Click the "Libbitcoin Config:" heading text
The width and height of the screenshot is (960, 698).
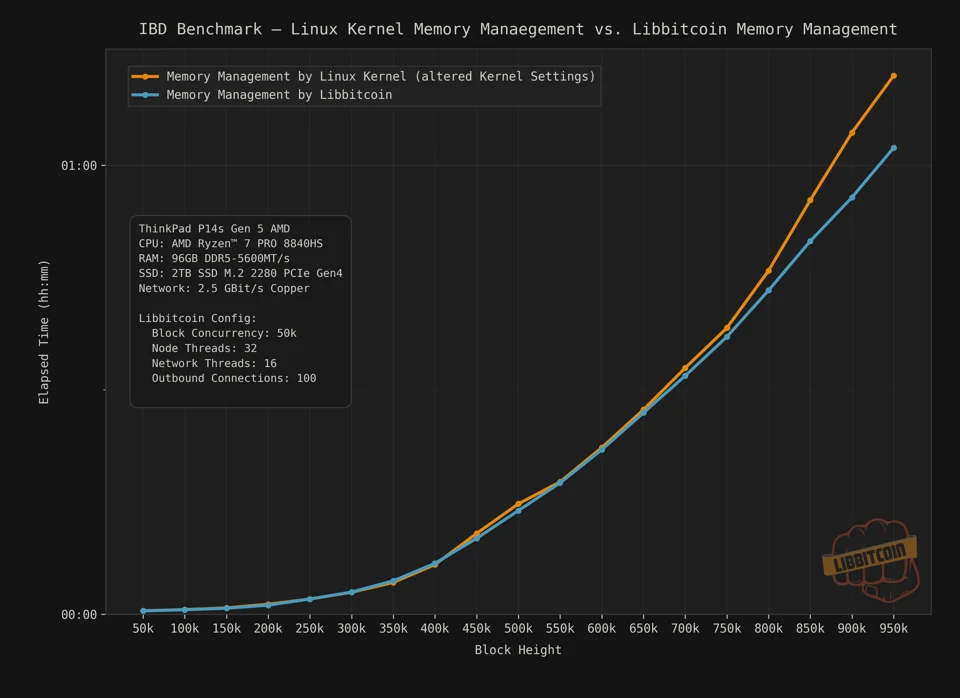198,318
